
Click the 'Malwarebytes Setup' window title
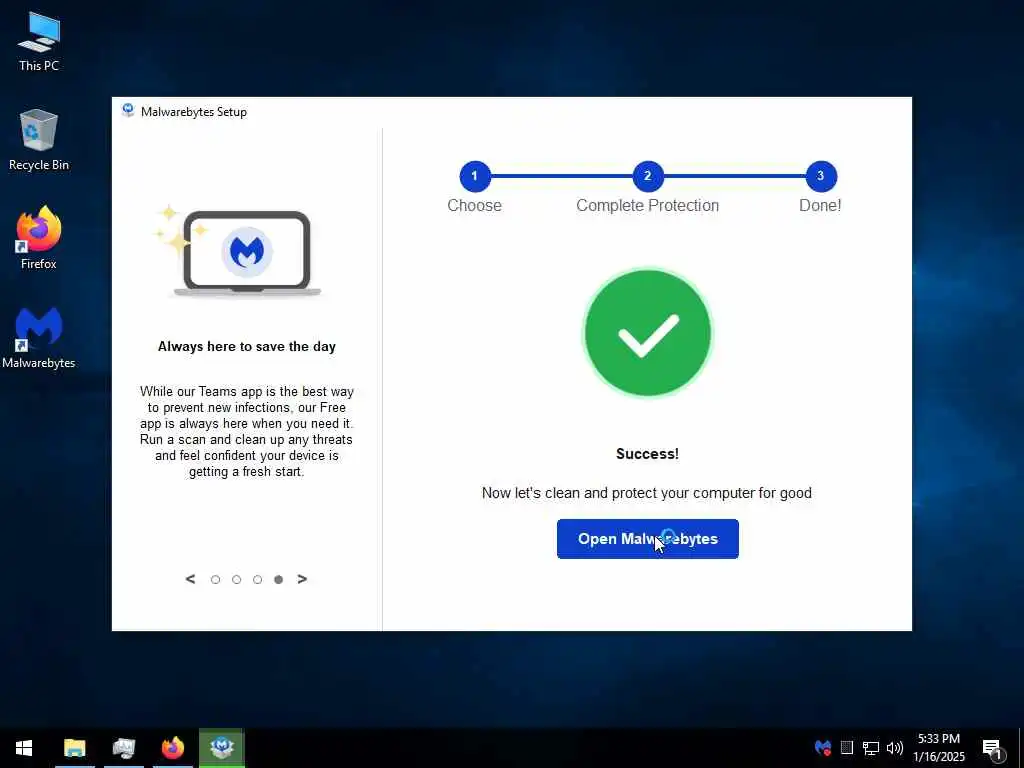tap(194, 112)
